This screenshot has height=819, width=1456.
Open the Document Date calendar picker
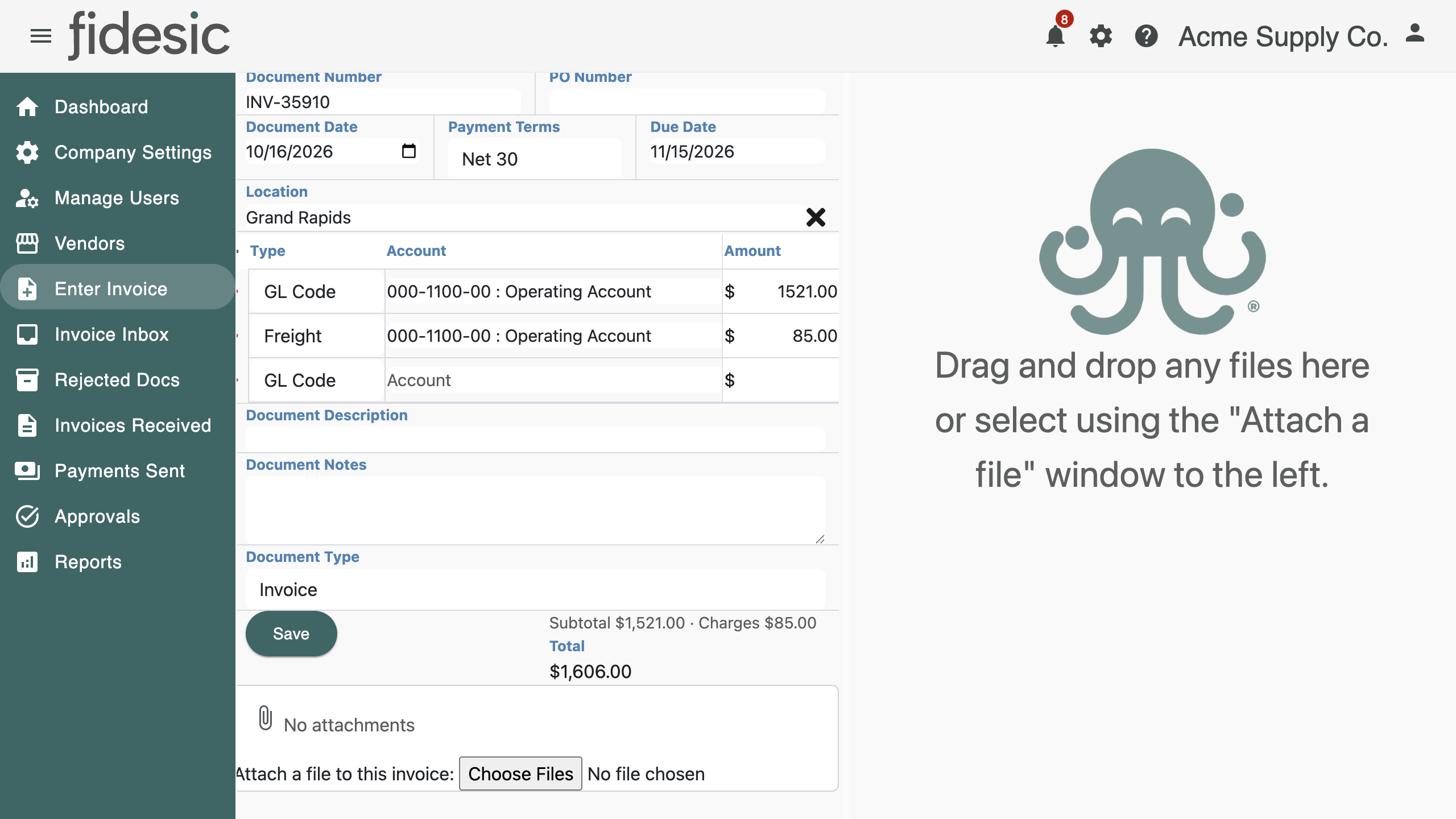pyautogui.click(x=409, y=151)
